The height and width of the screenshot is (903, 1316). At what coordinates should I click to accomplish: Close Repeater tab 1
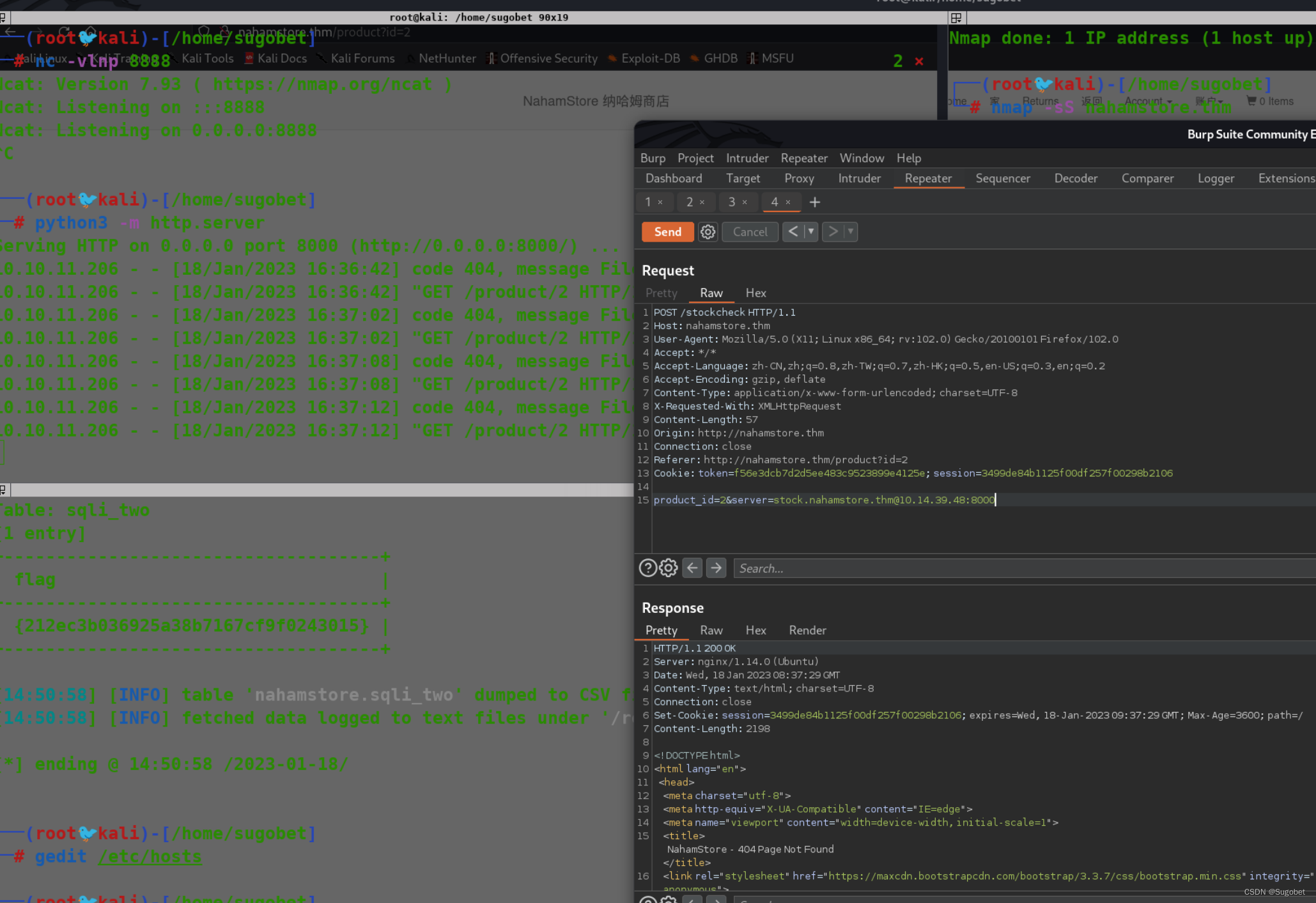click(x=660, y=202)
